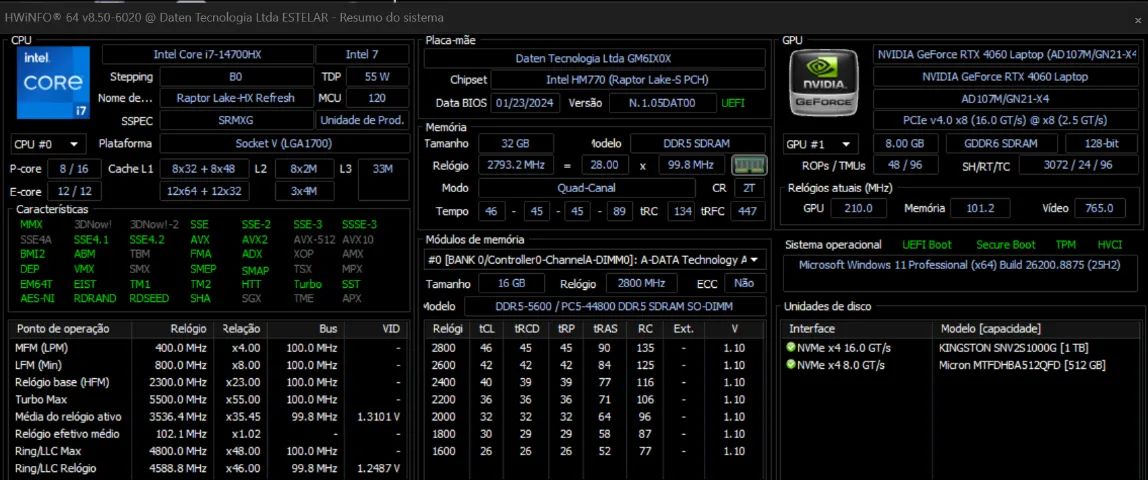Click the green status icon for Micron drive

pyautogui.click(x=791, y=364)
